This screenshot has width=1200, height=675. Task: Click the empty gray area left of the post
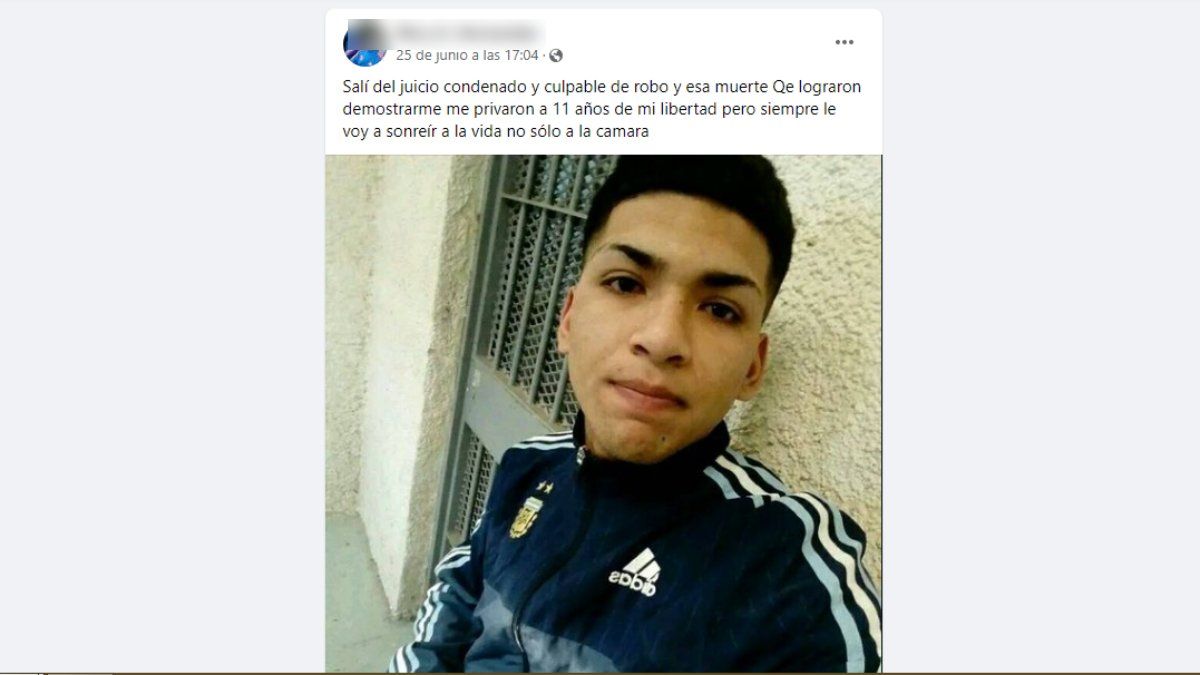(160, 337)
